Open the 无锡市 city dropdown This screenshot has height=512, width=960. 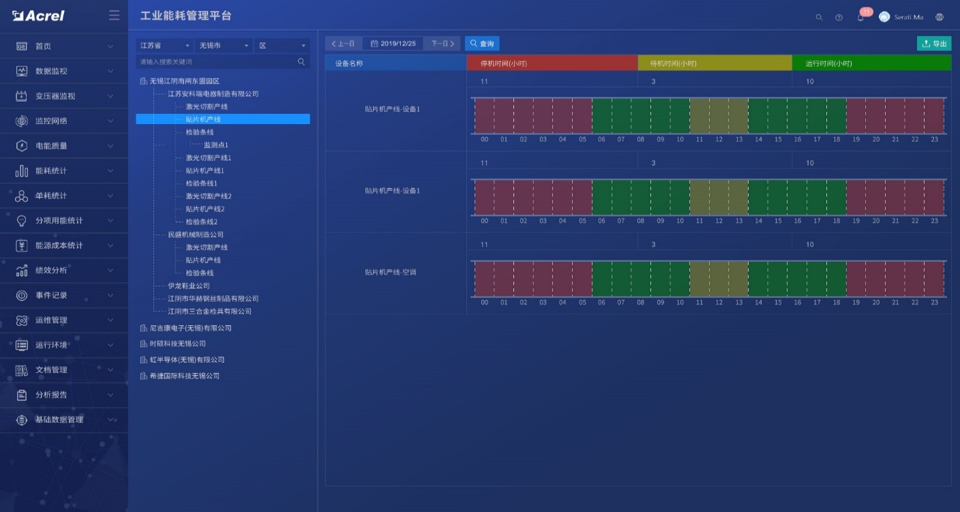[x=223, y=46]
